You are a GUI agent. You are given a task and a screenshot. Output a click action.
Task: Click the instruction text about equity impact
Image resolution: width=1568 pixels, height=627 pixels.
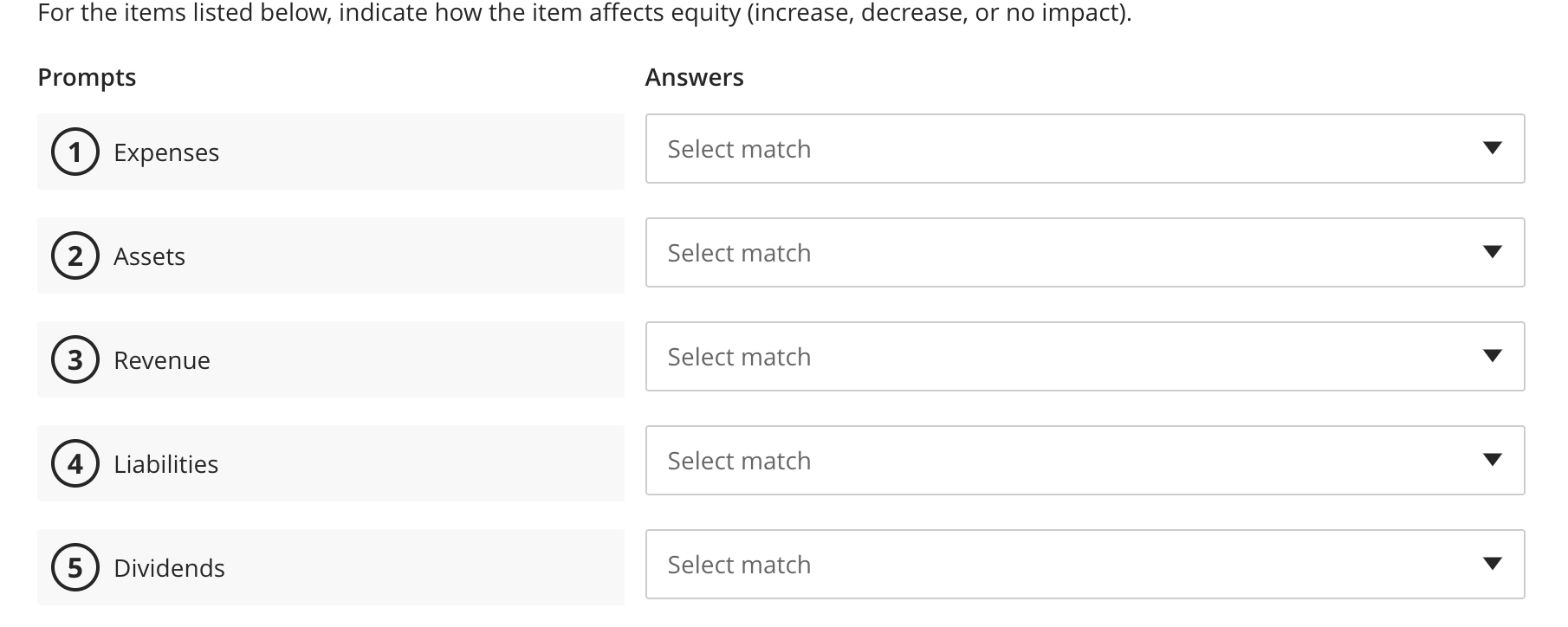point(582,13)
